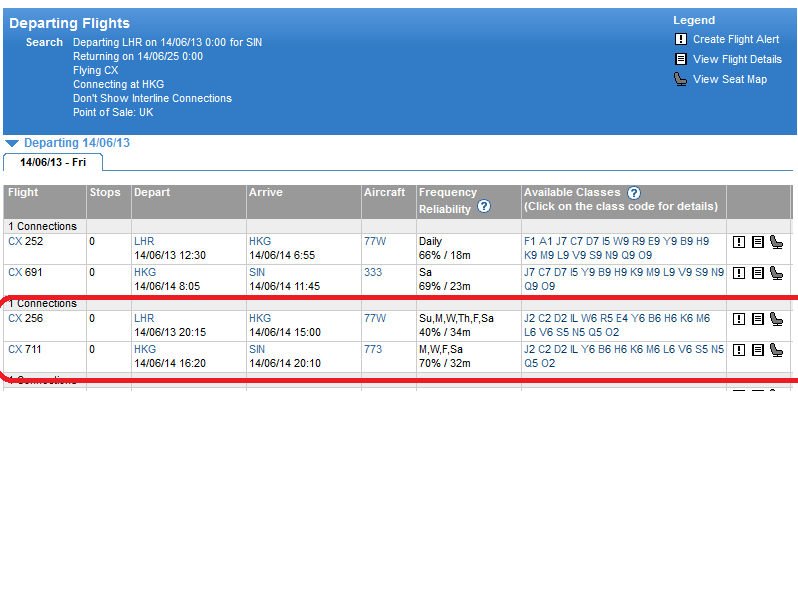The width and height of the screenshot is (798, 614).
Task: Open flight number CX 711 link
Action: (15, 350)
